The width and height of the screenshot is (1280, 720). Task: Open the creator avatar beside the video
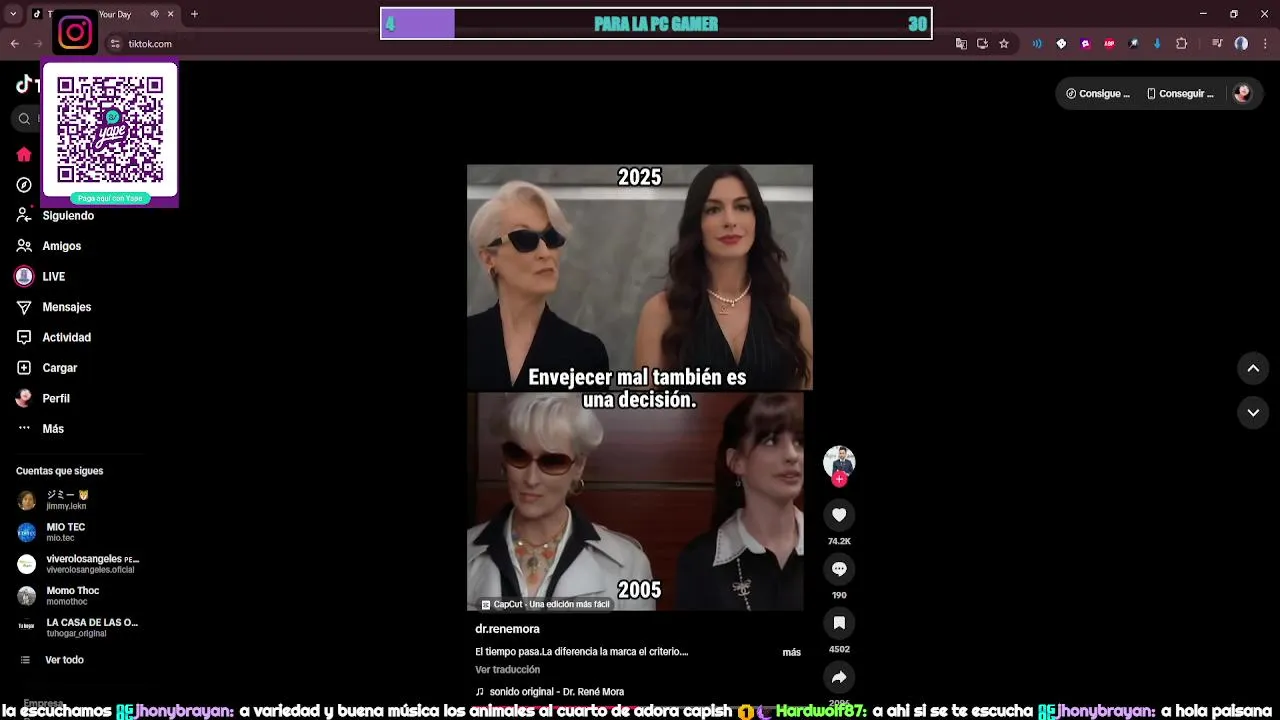[839, 461]
